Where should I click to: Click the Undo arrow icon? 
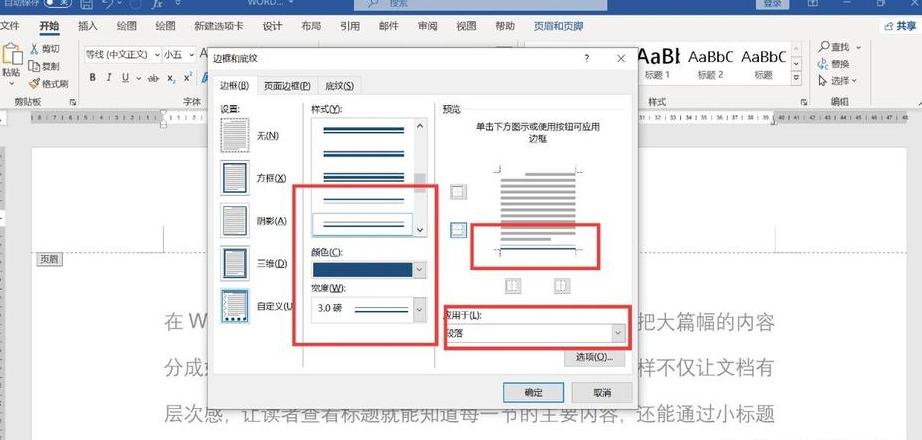click(x=108, y=4)
